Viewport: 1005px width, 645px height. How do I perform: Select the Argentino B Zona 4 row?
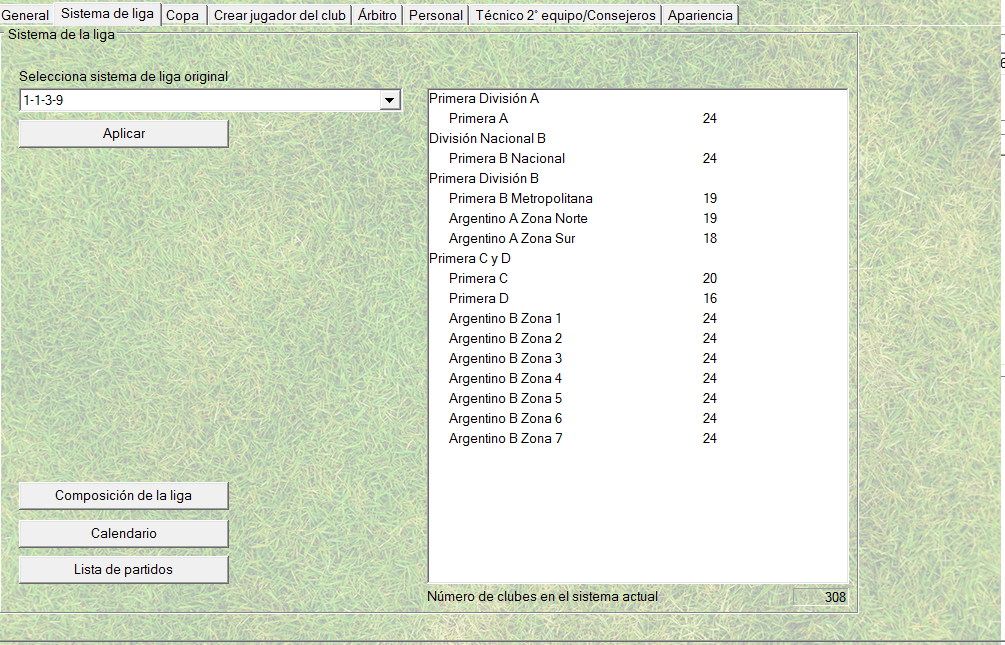[638, 378]
